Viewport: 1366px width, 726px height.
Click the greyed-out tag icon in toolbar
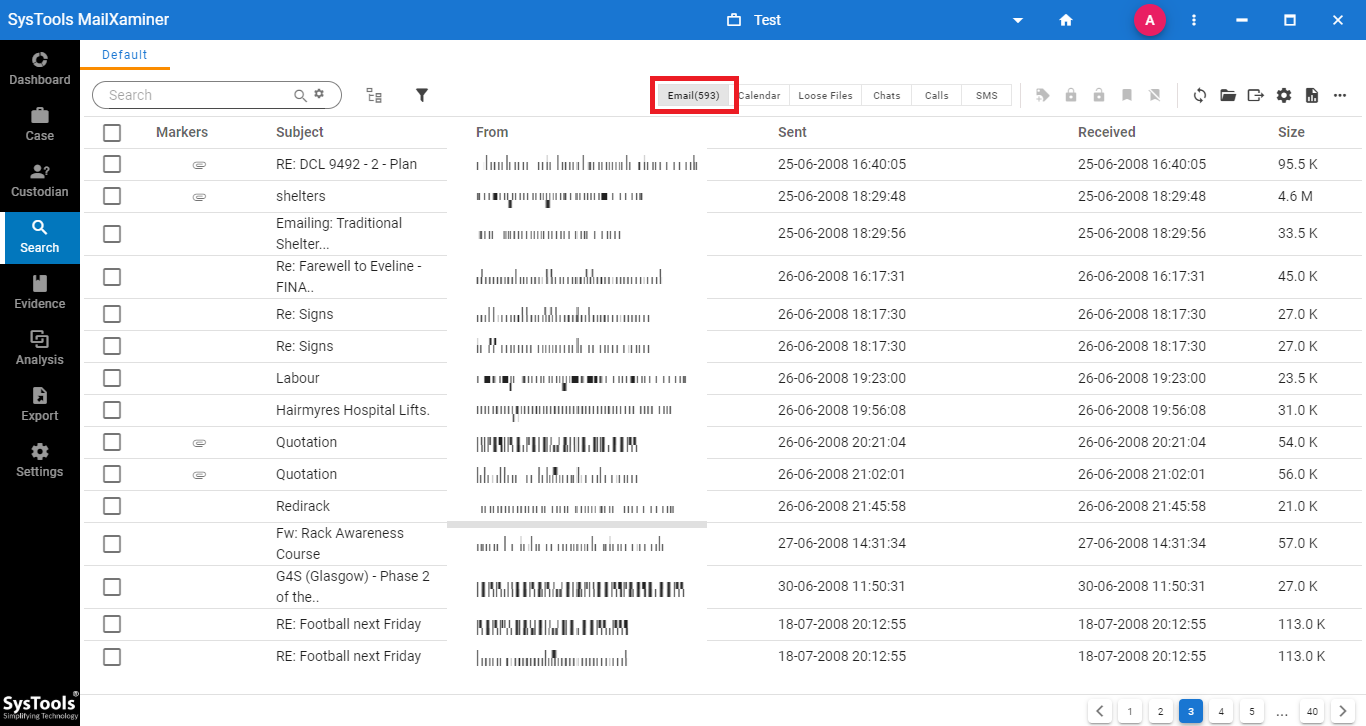[x=1043, y=95]
